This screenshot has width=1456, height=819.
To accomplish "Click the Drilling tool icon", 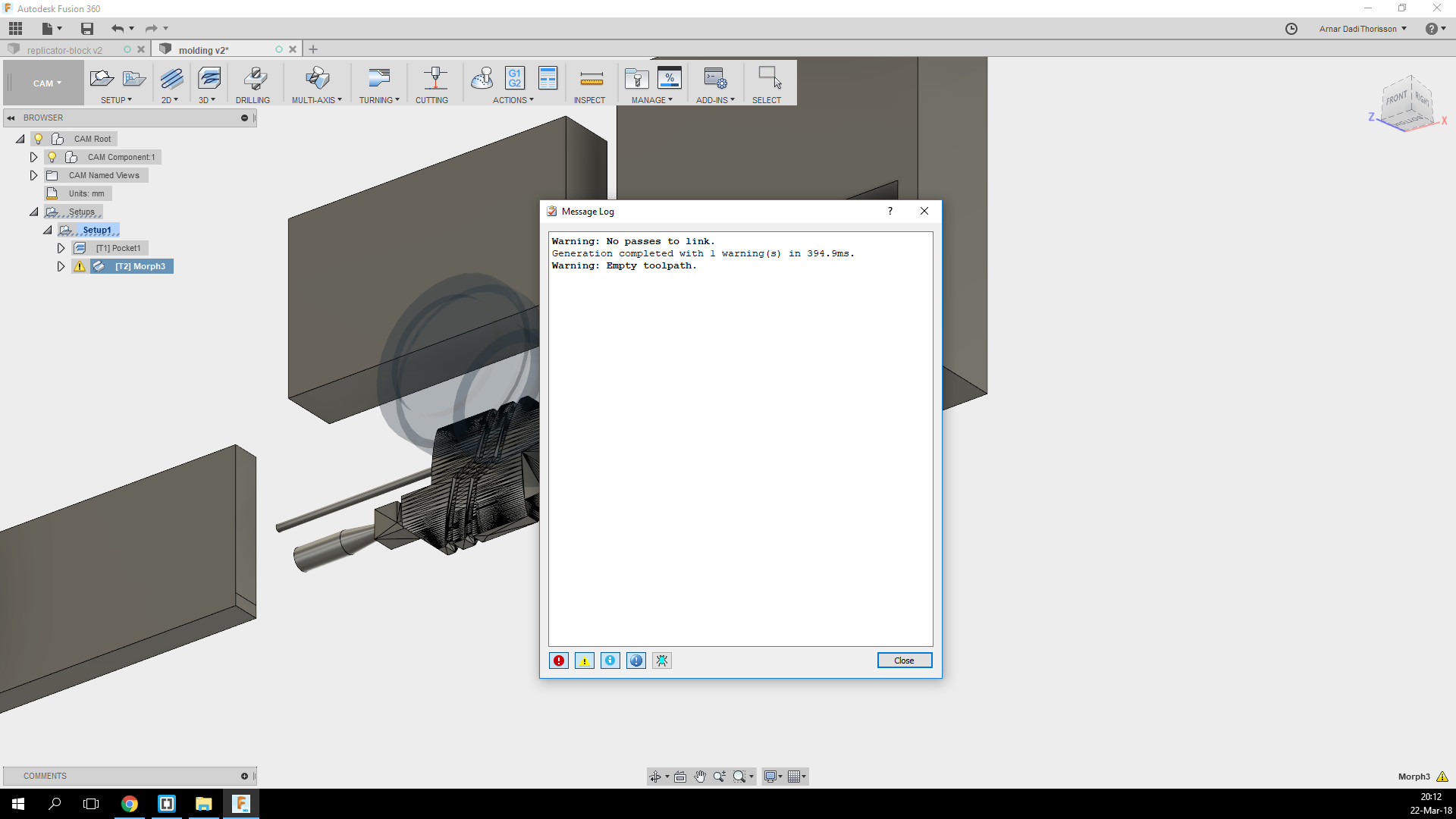I will point(253,79).
